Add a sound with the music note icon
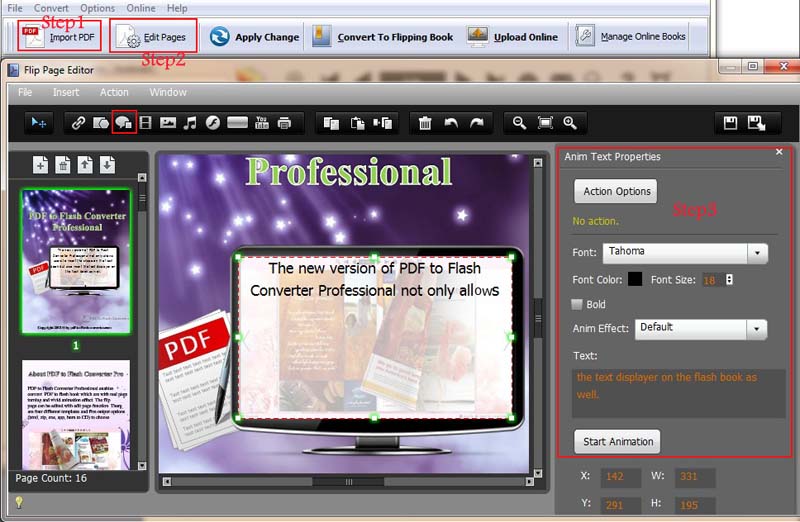Screen dimensions: 800x522 tap(190, 123)
